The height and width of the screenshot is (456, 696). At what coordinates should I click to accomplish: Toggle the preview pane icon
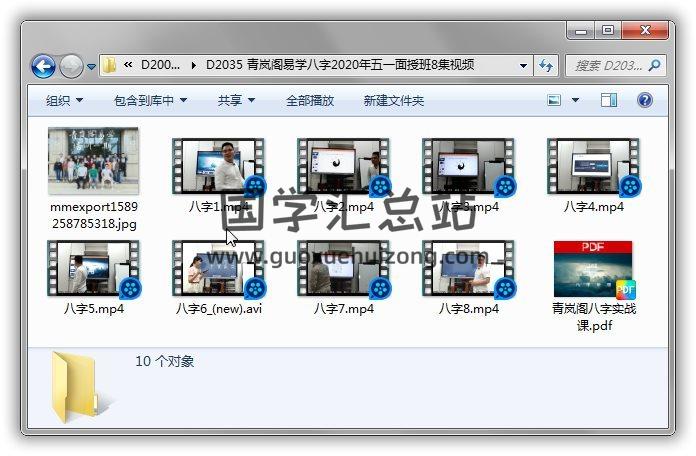pyautogui.click(x=609, y=101)
